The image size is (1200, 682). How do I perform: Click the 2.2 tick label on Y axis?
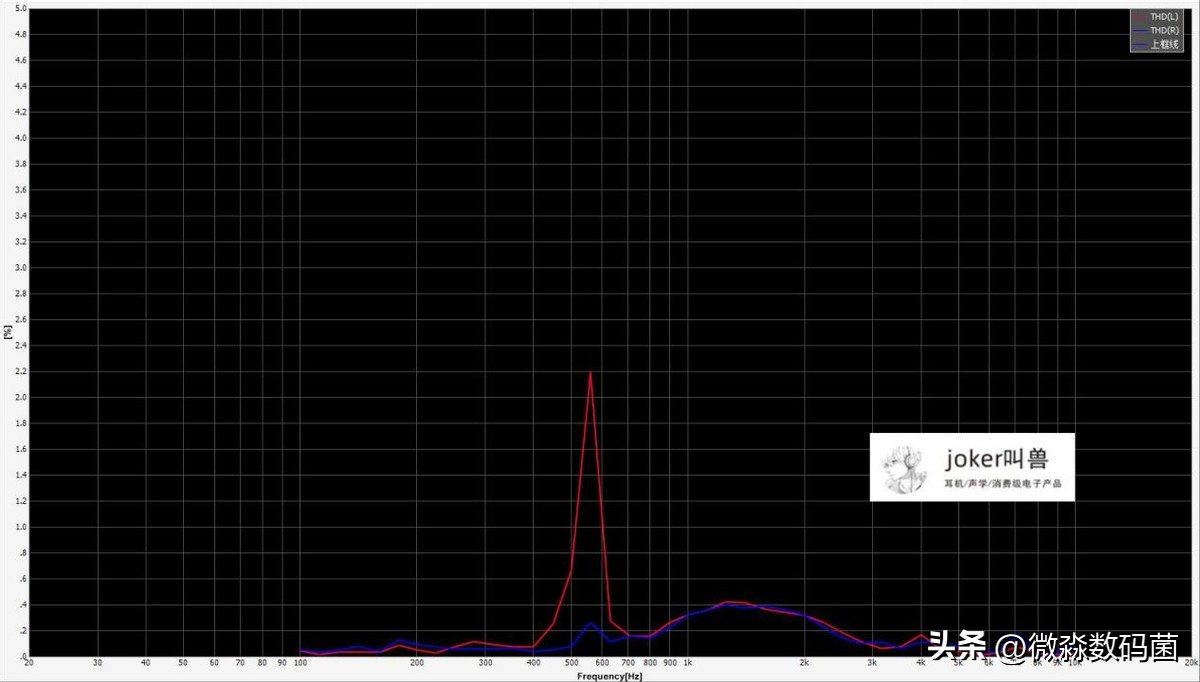pos(21,371)
